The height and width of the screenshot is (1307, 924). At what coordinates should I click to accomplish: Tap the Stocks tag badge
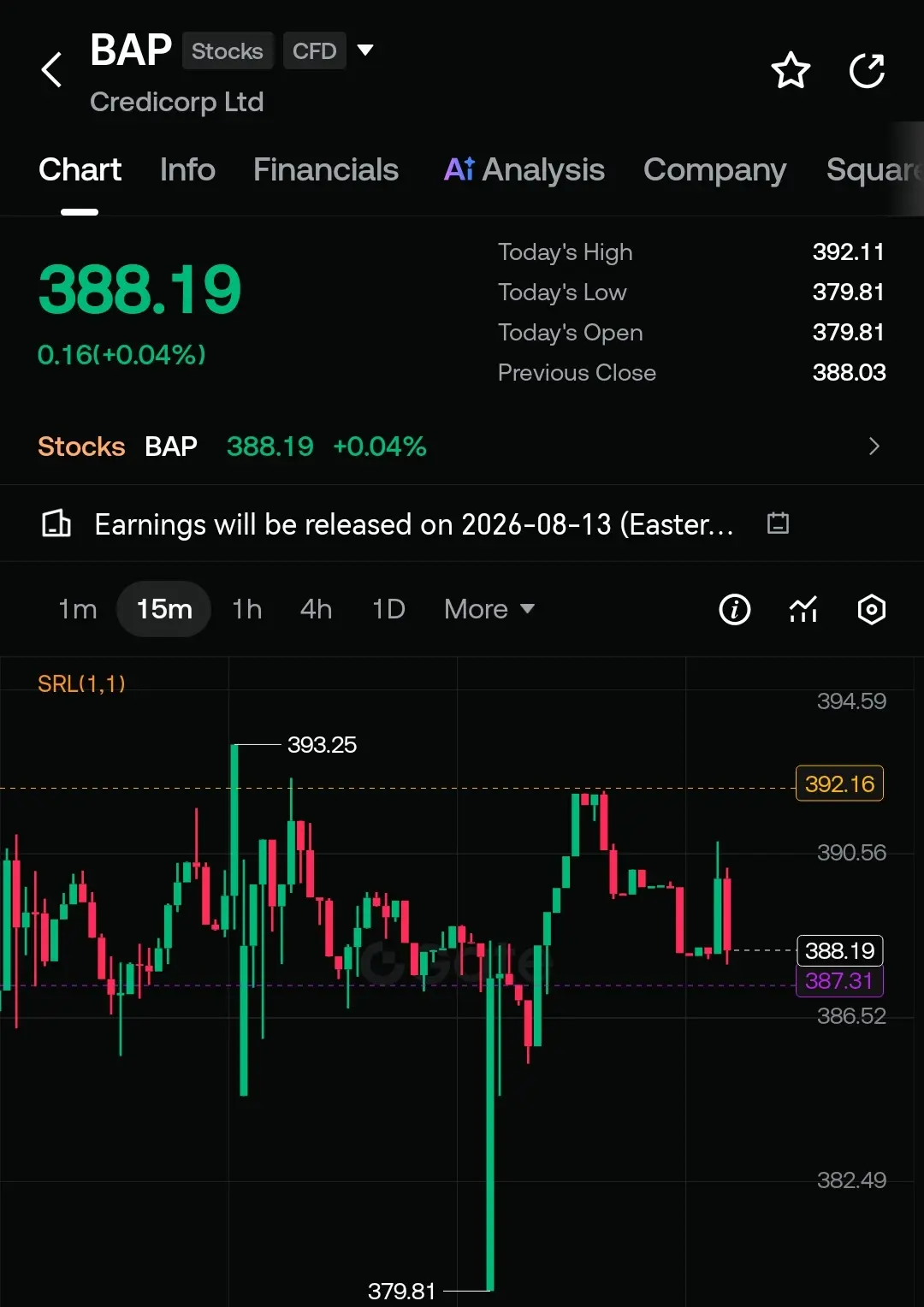(228, 50)
